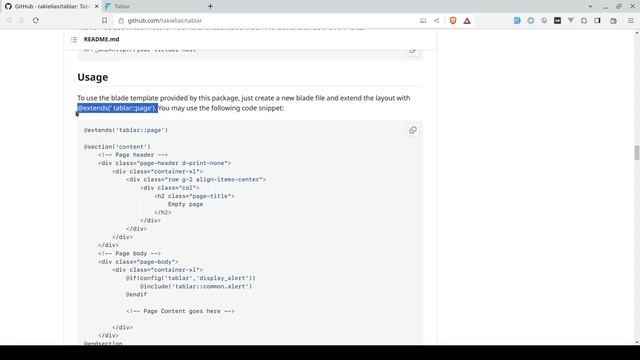640x360 pixels.
Task: Click the README.md file header label
Action: 102,40
